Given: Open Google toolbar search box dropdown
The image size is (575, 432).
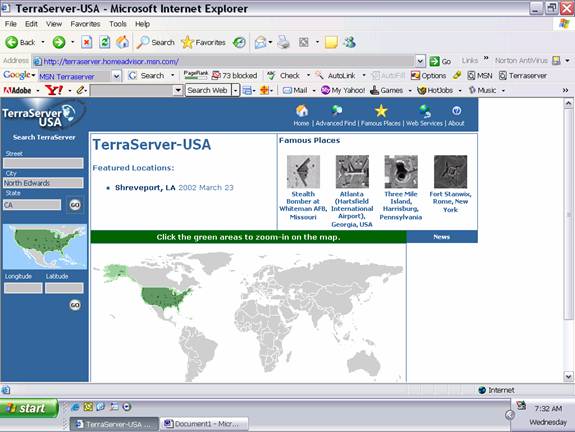Looking at the screenshot, I should point(116,76).
